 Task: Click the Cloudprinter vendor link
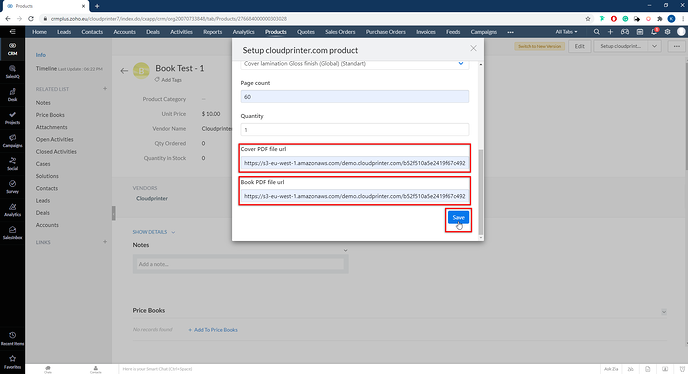pyautogui.click(x=152, y=198)
